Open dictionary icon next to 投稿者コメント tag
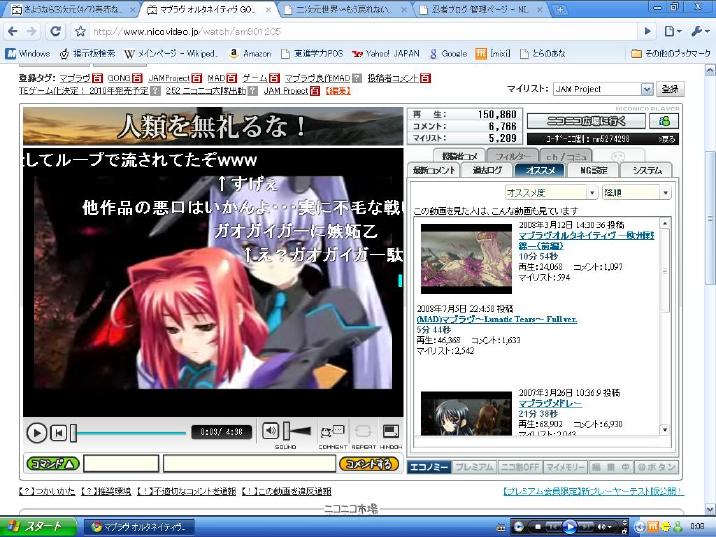716x537 pixels. (425, 79)
